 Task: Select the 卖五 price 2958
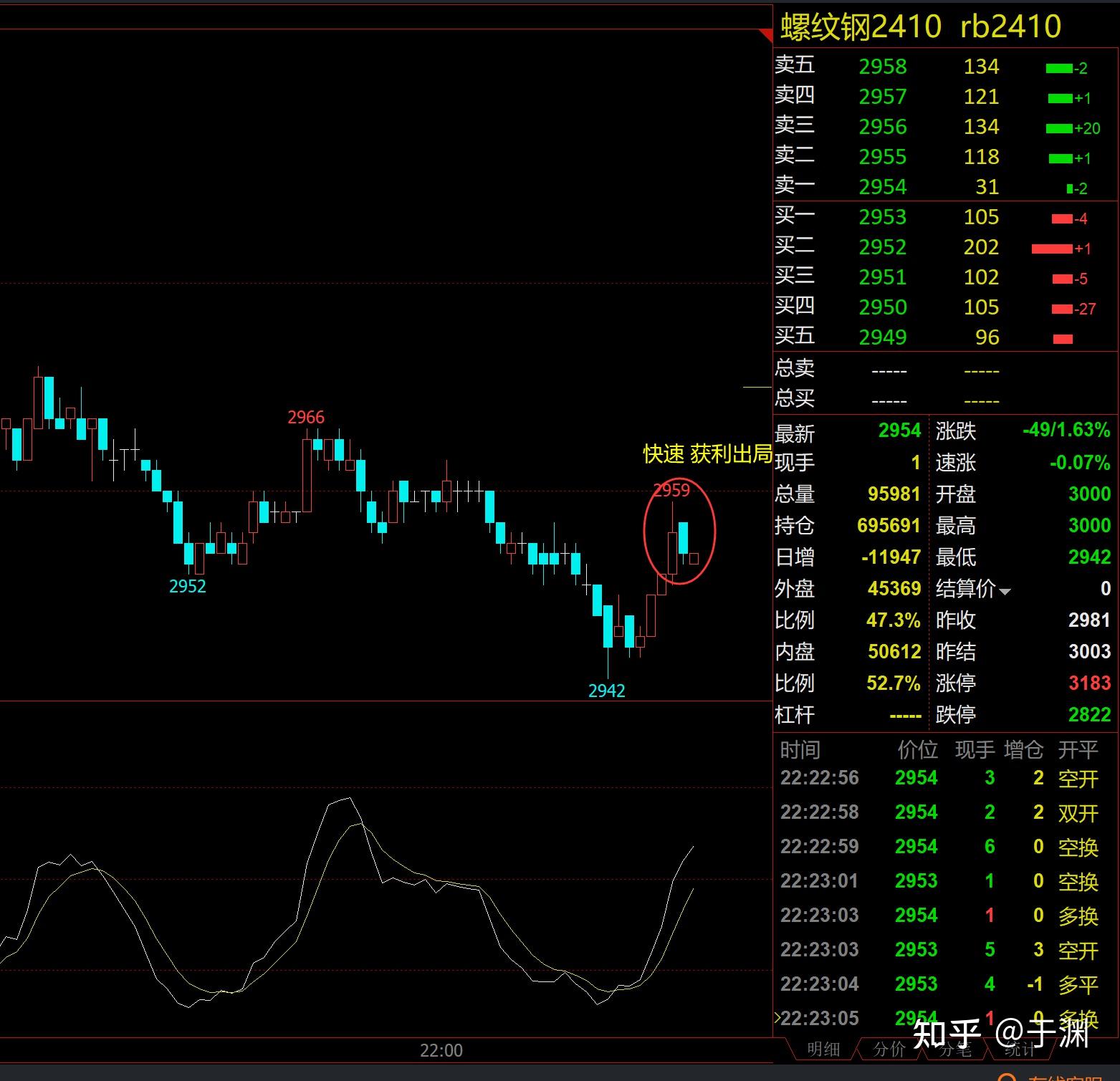tap(883, 67)
